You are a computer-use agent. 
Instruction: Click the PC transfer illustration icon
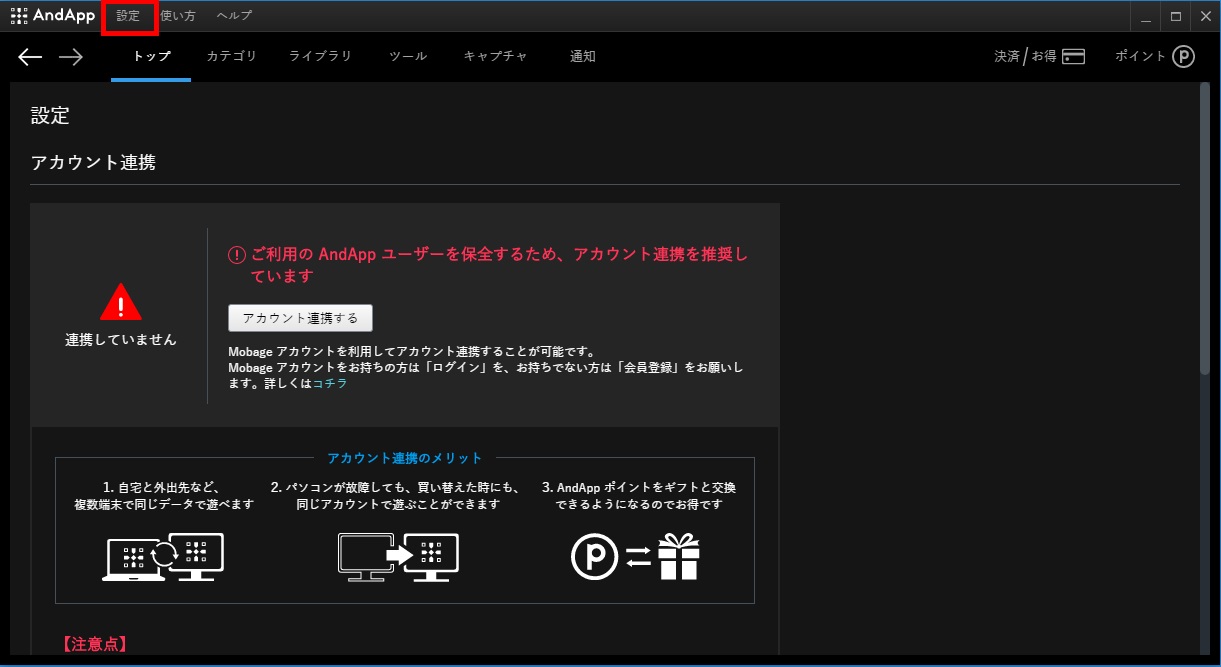pyautogui.click(x=398, y=557)
